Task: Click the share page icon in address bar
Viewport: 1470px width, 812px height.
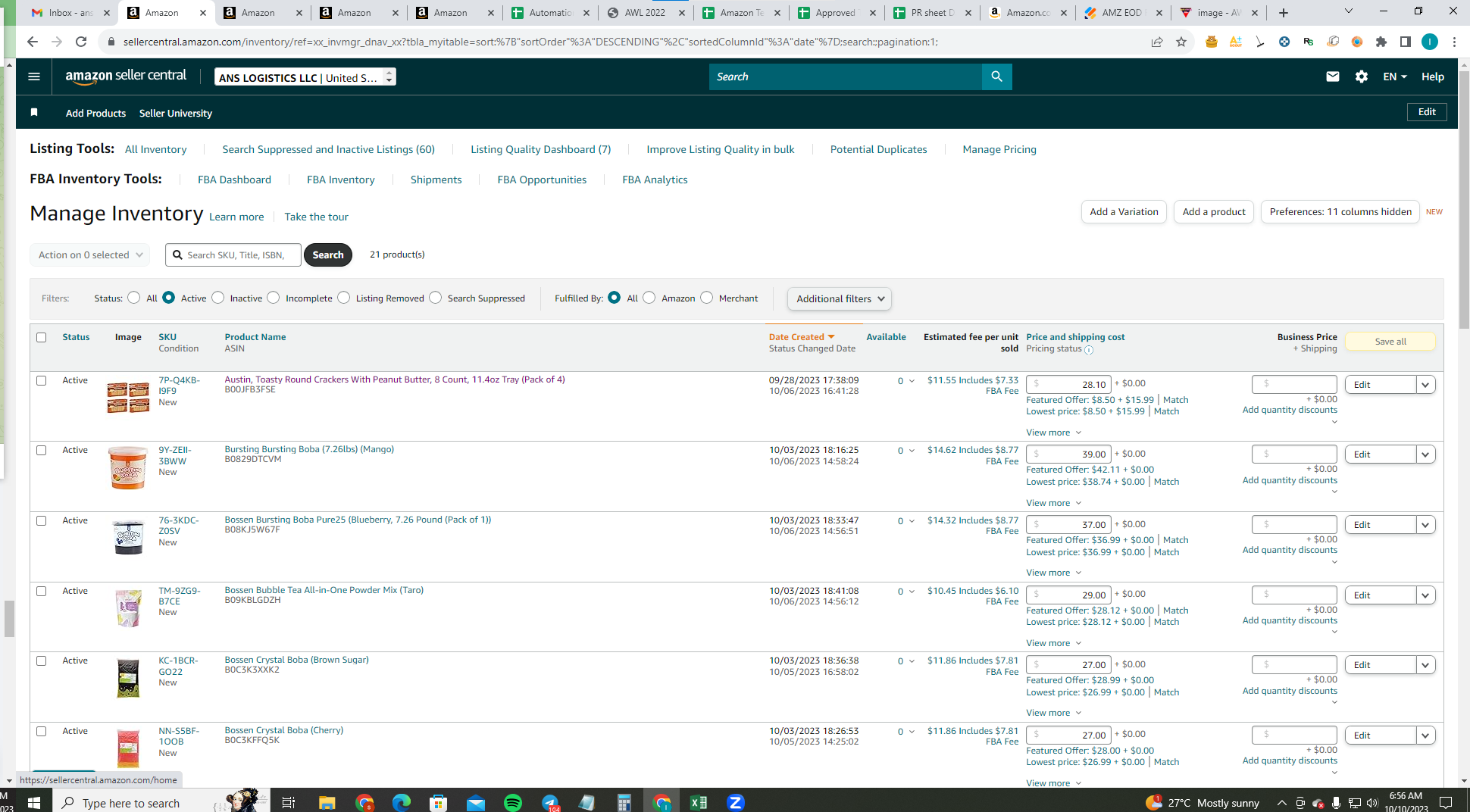Action: [x=1157, y=42]
